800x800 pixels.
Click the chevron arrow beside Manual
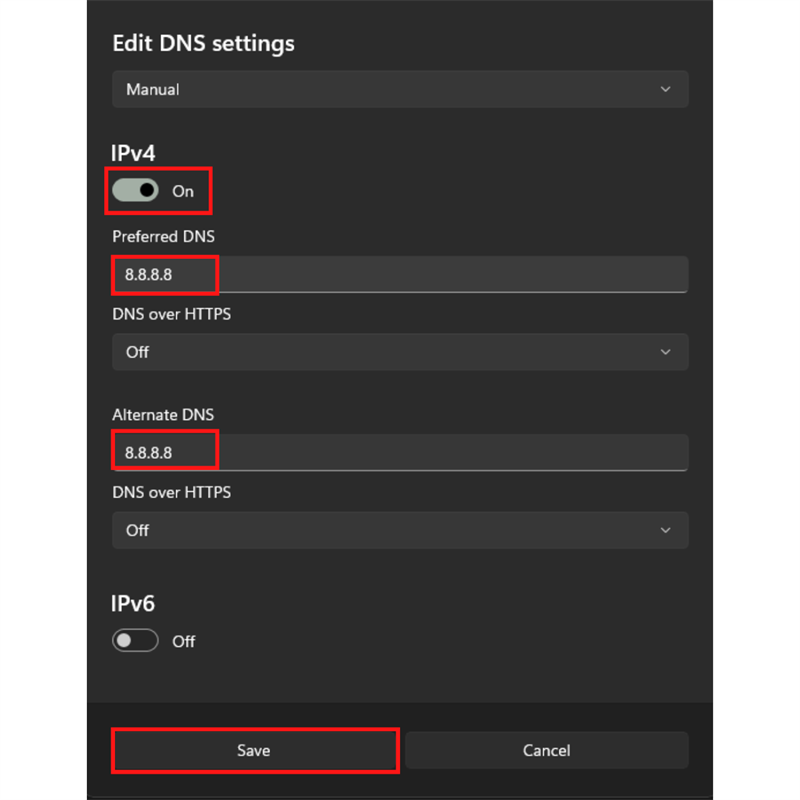pyautogui.click(x=666, y=89)
